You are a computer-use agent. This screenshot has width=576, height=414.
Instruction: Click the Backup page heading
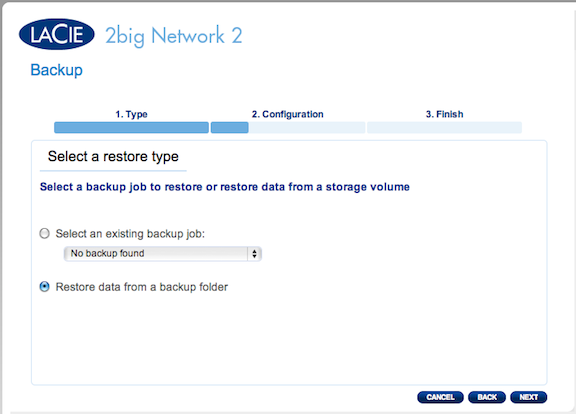pyautogui.click(x=57, y=70)
